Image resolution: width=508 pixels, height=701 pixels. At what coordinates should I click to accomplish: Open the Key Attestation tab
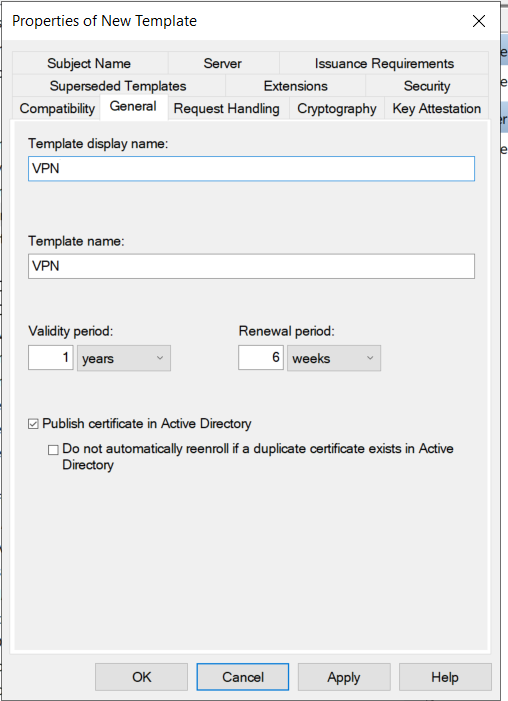click(x=437, y=108)
